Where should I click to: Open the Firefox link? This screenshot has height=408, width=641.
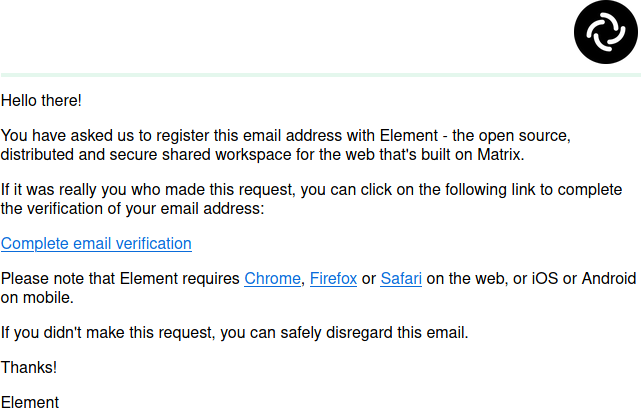pos(333,279)
